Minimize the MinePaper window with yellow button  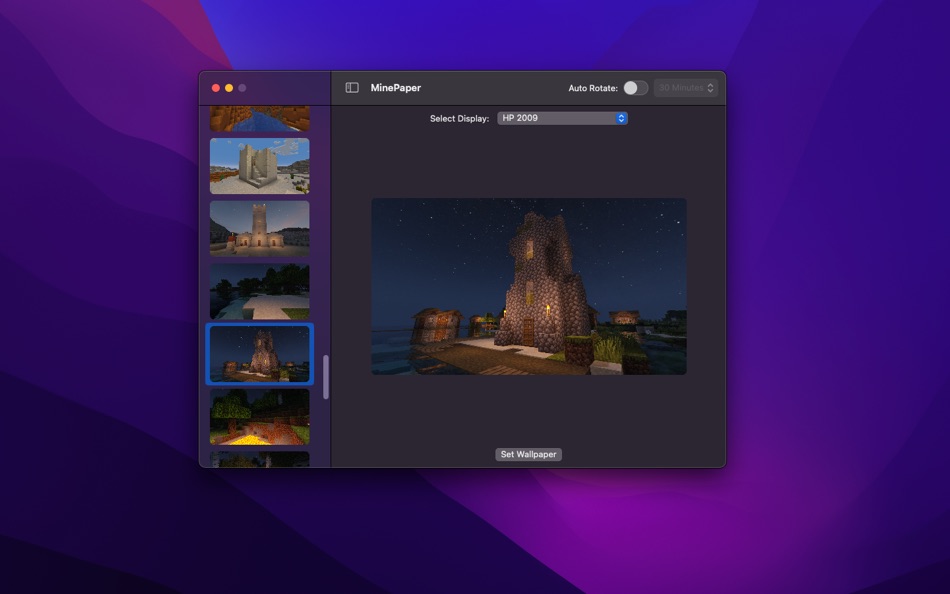coord(229,88)
